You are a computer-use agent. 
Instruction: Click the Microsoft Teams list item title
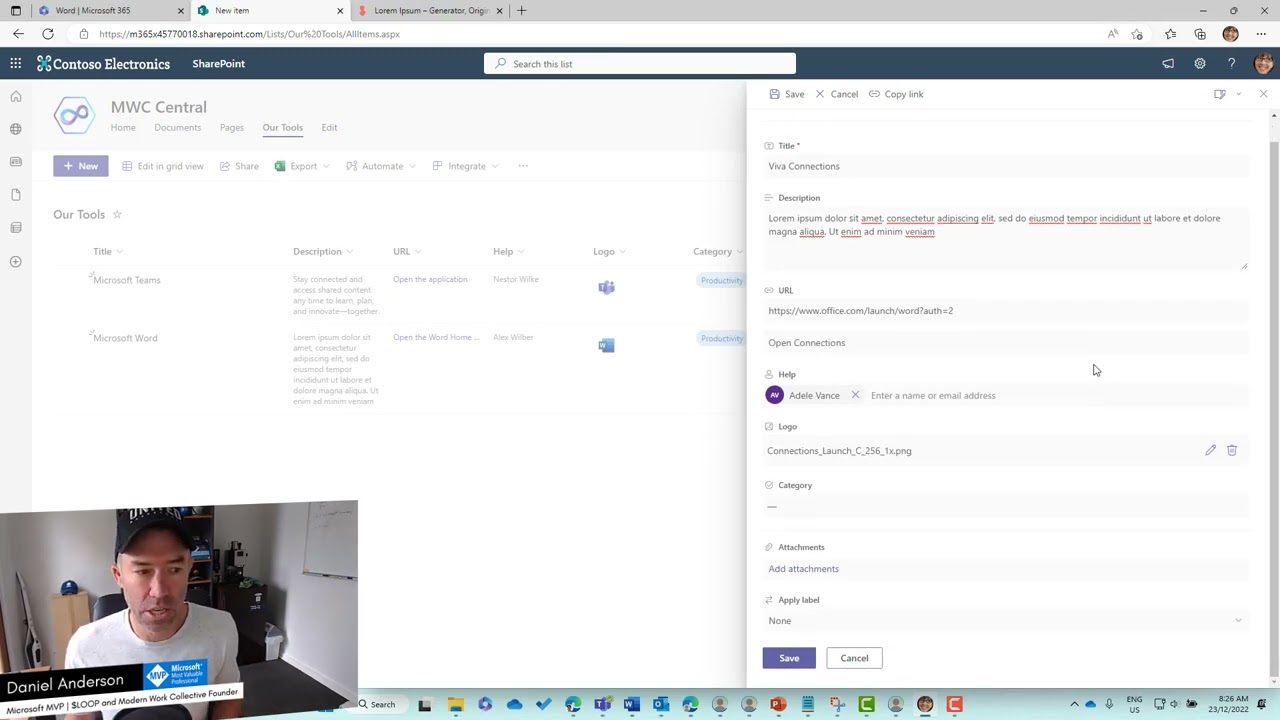(127, 280)
